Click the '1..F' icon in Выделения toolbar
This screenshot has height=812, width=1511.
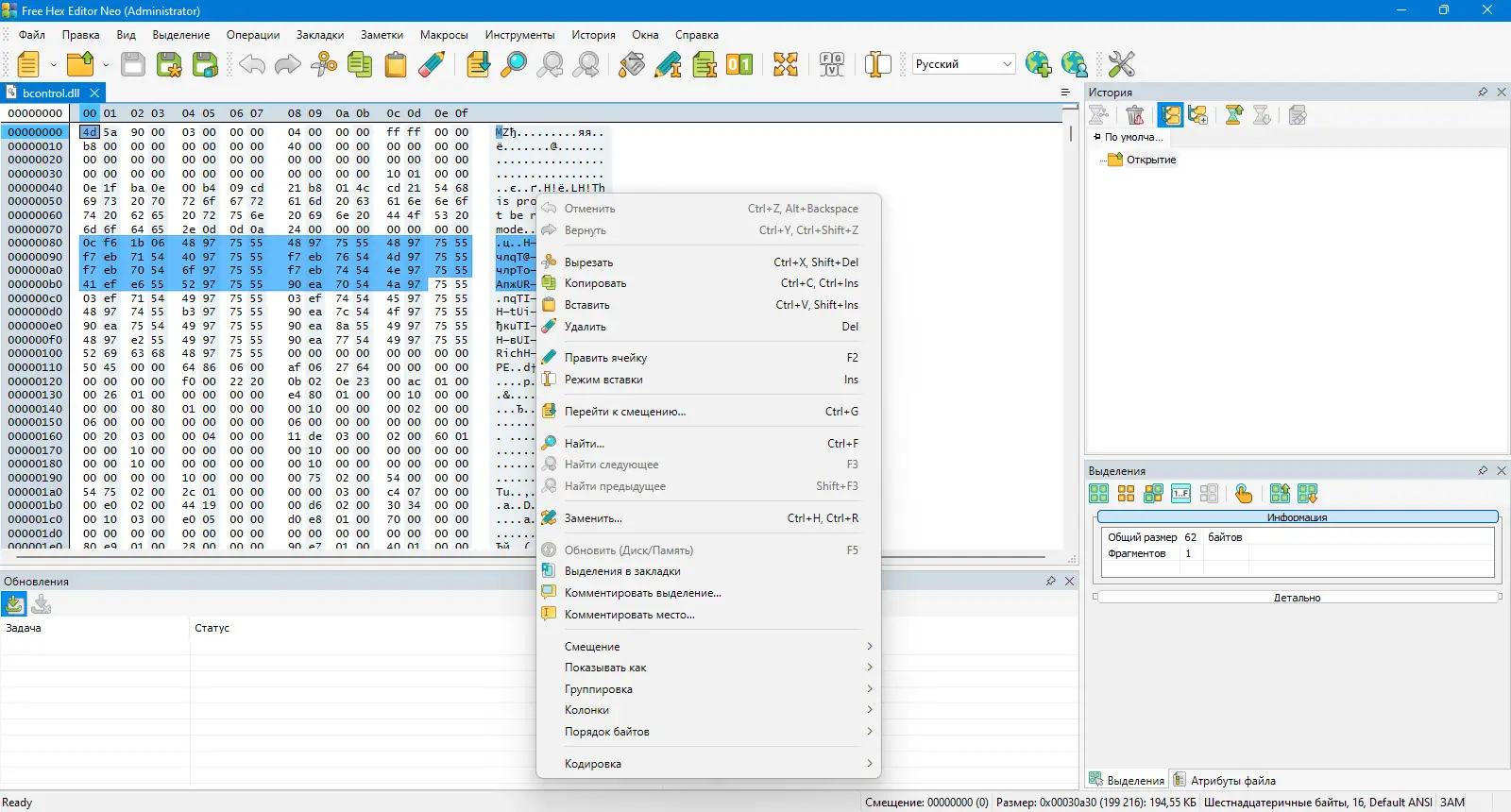coord(1180,494)
